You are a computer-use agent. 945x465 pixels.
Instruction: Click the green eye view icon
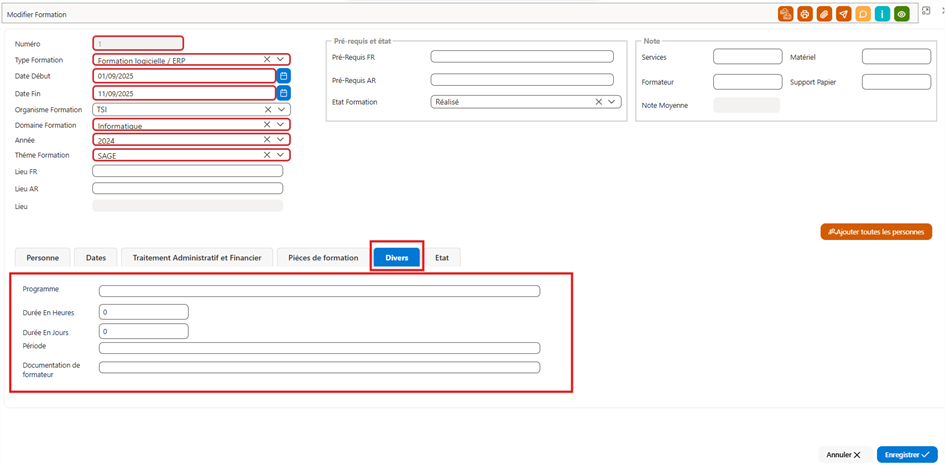tap(901, 14)
